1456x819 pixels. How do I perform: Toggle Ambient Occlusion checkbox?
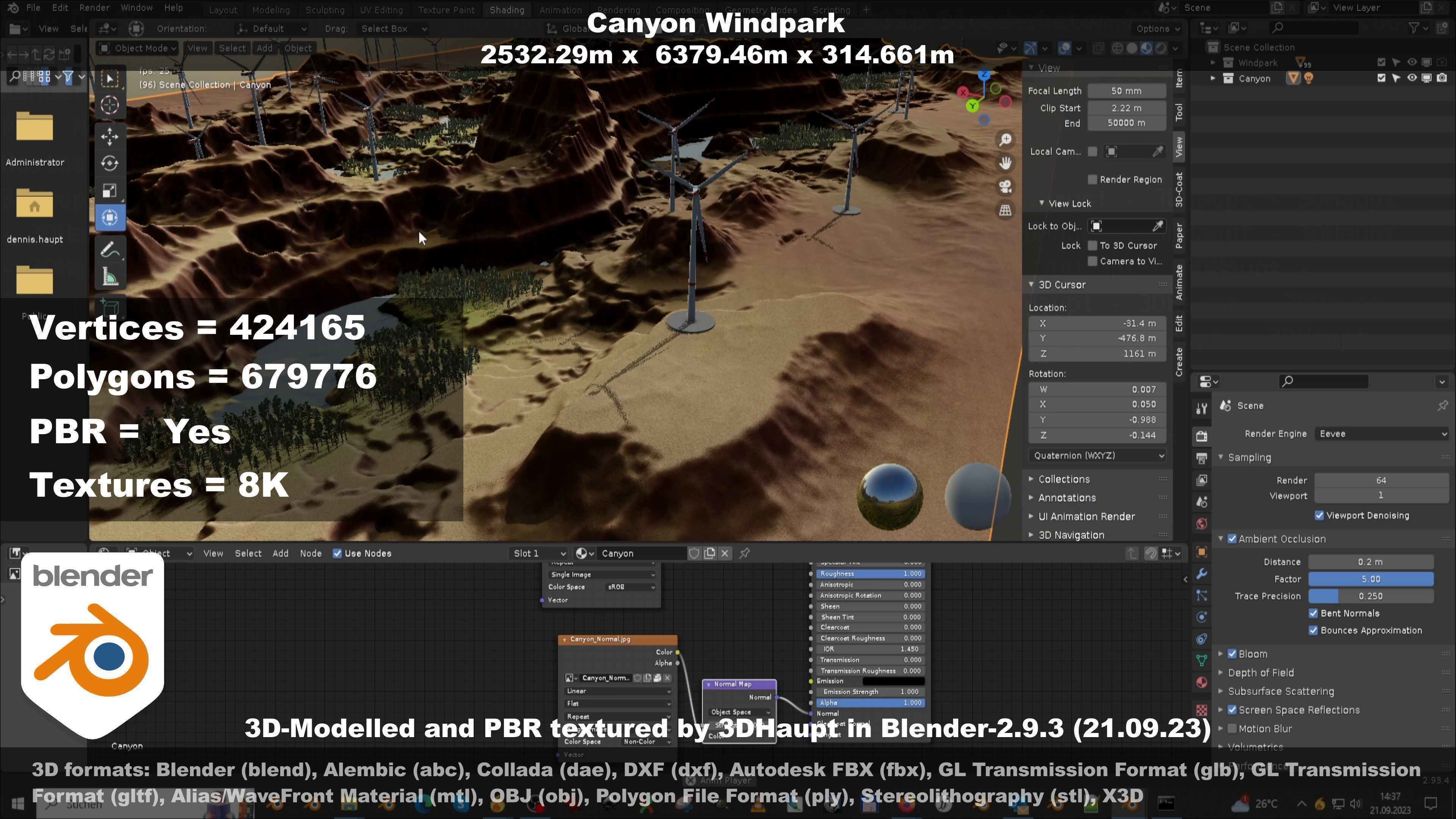(1232, 539)
